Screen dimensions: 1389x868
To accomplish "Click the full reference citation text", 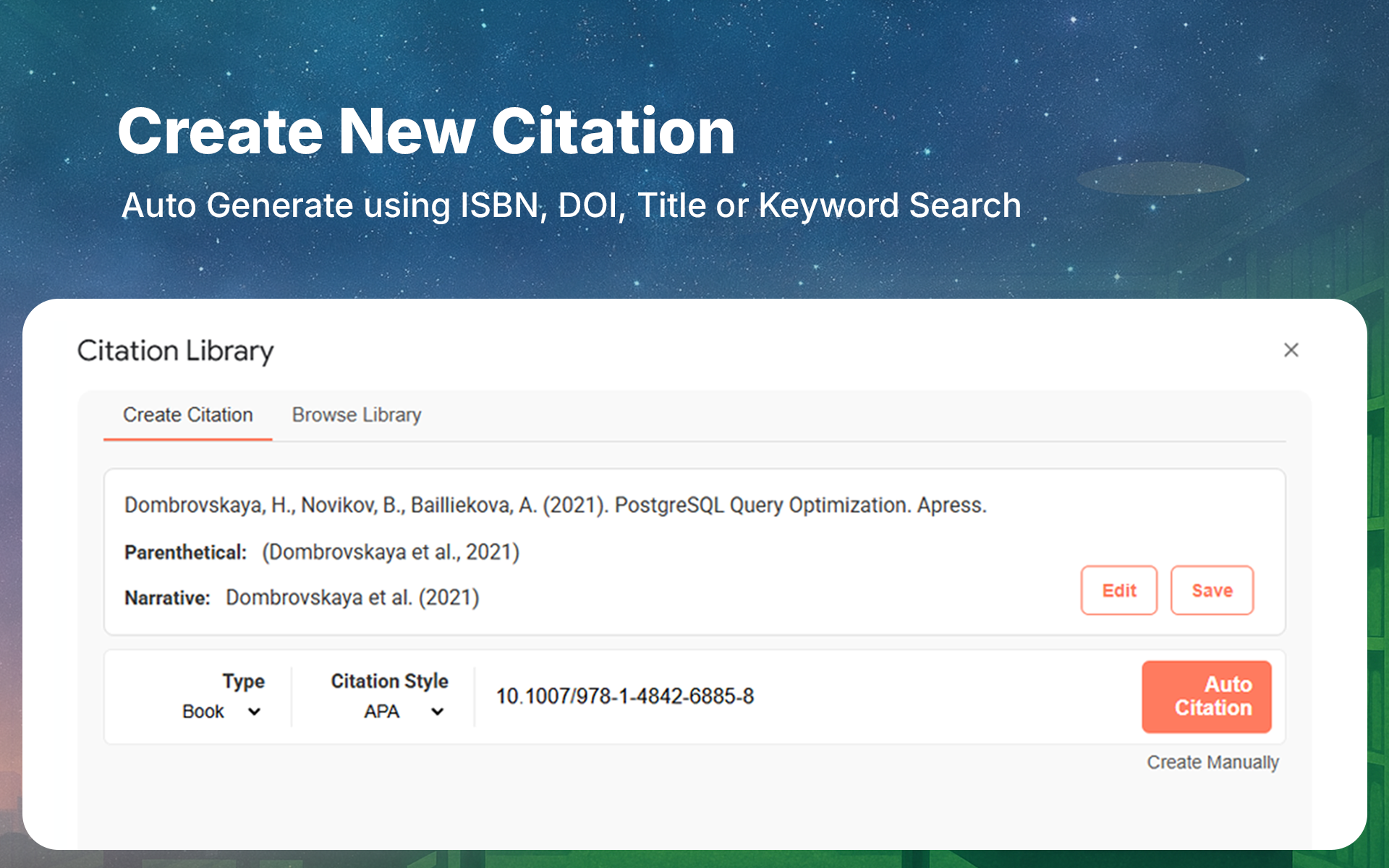I will click(x=555, y=505).
